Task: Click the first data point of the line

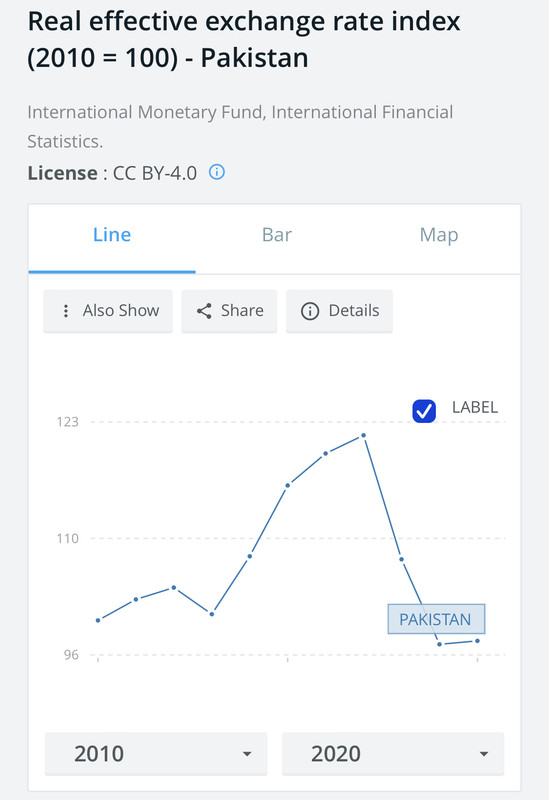Action: pos(98,620)
